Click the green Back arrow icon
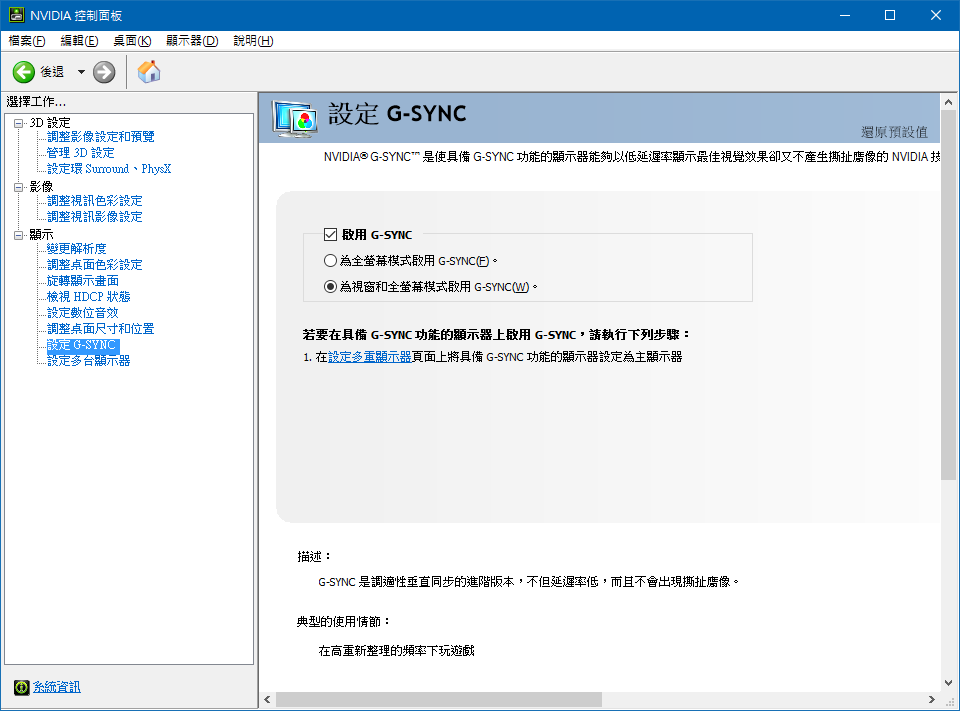This screenshot has height=711, width=960. 24,72
